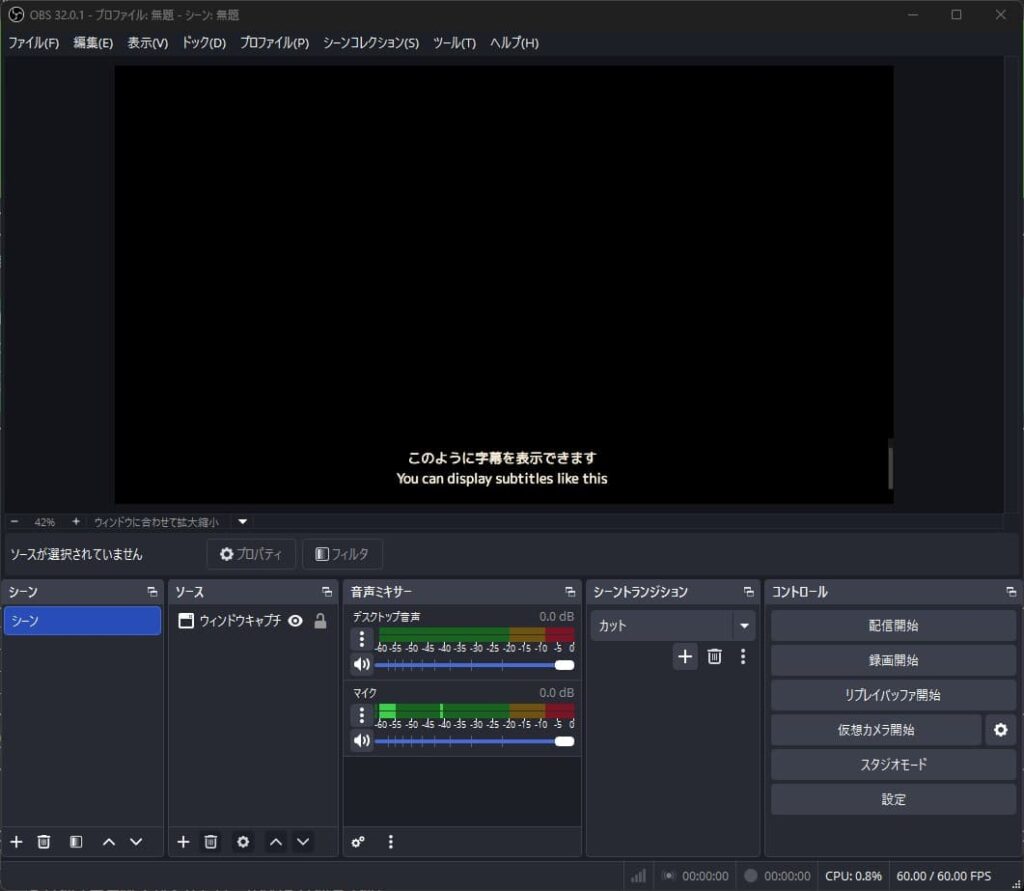
Task: Mute the マイク audio channel
Action: 361,741
